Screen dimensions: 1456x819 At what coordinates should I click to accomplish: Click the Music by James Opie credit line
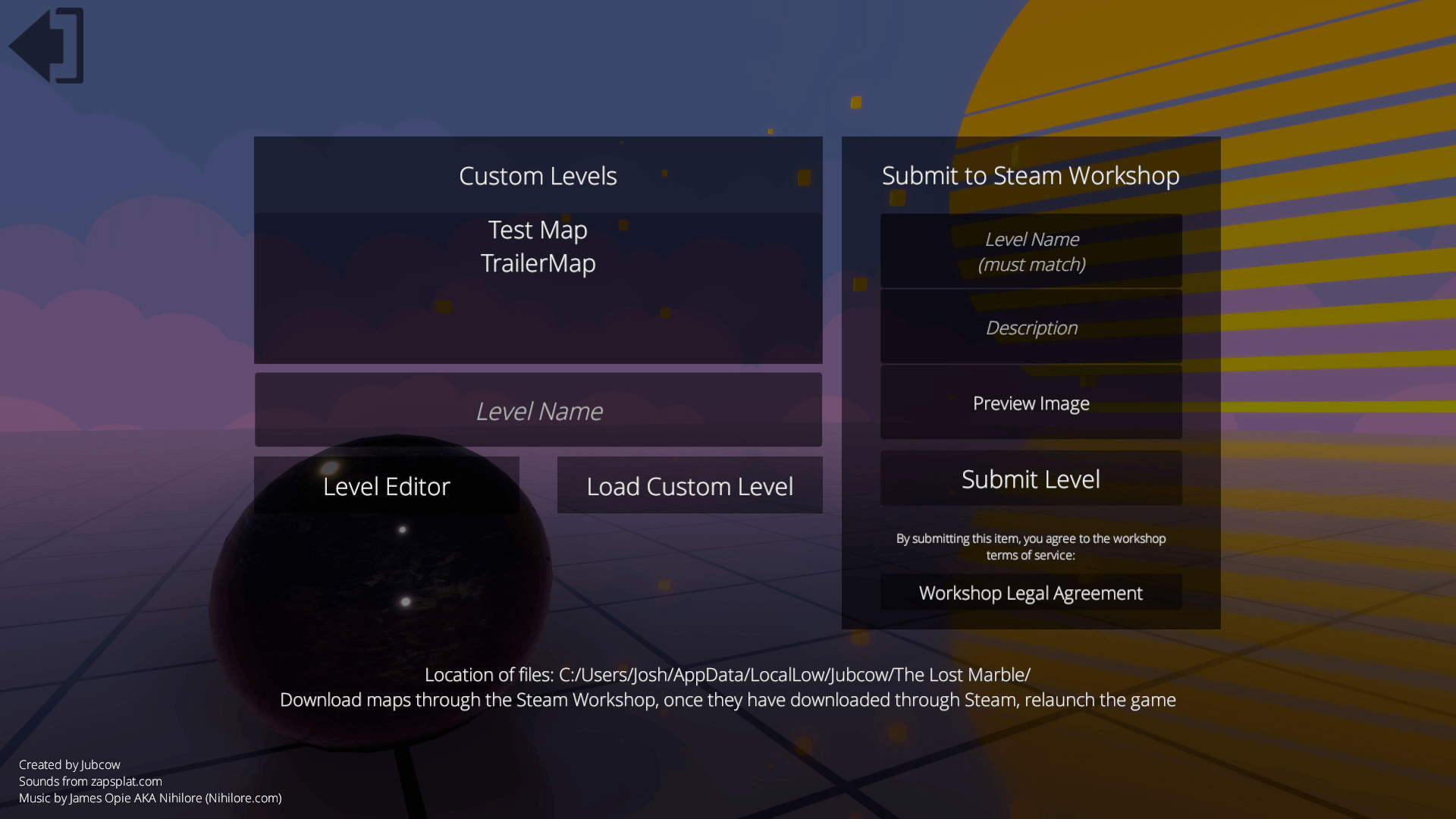(x=150, y=798)
